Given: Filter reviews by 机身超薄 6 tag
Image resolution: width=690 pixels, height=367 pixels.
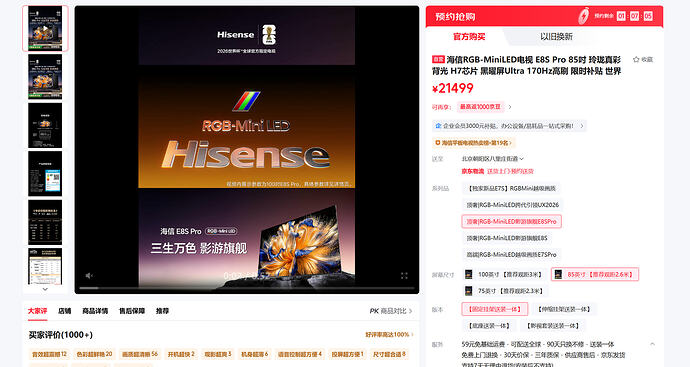Looking at the screenshot, I should coord(254,354).
